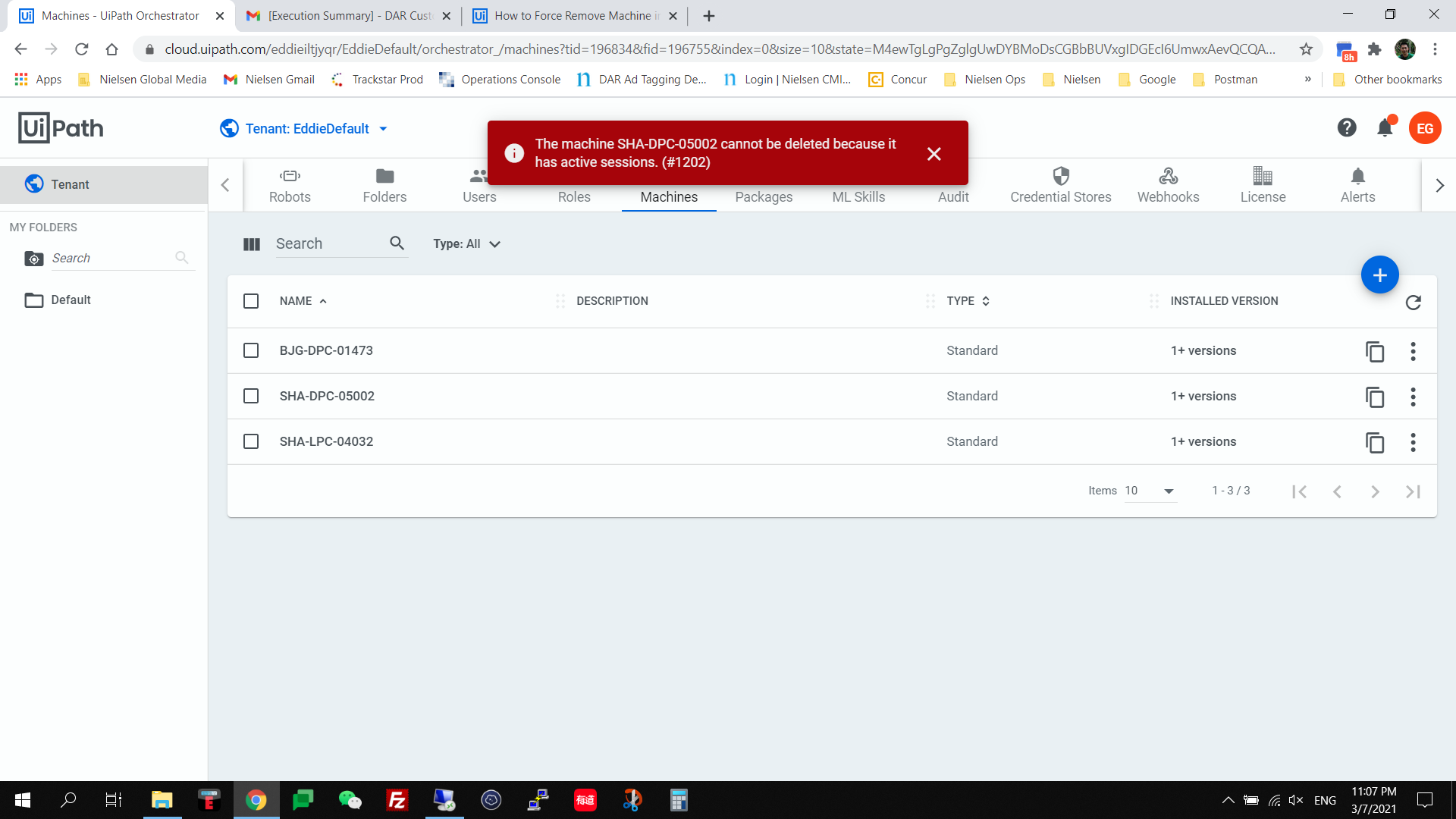Open the notifications bell
The image size is (1456, 819).
pyautogui.click(x=1385, y=128)
